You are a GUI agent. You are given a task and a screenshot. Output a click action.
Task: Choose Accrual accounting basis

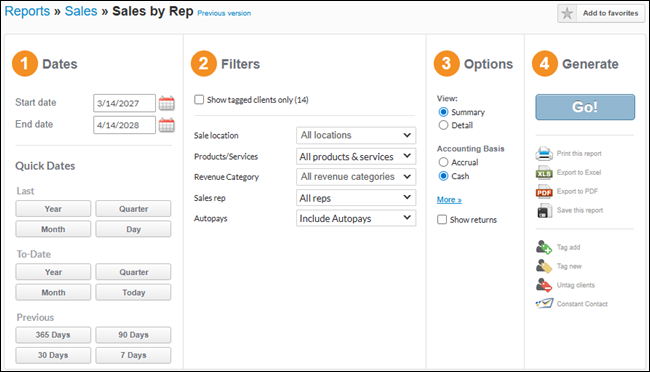pyautogui.click(x=443, y=162)
